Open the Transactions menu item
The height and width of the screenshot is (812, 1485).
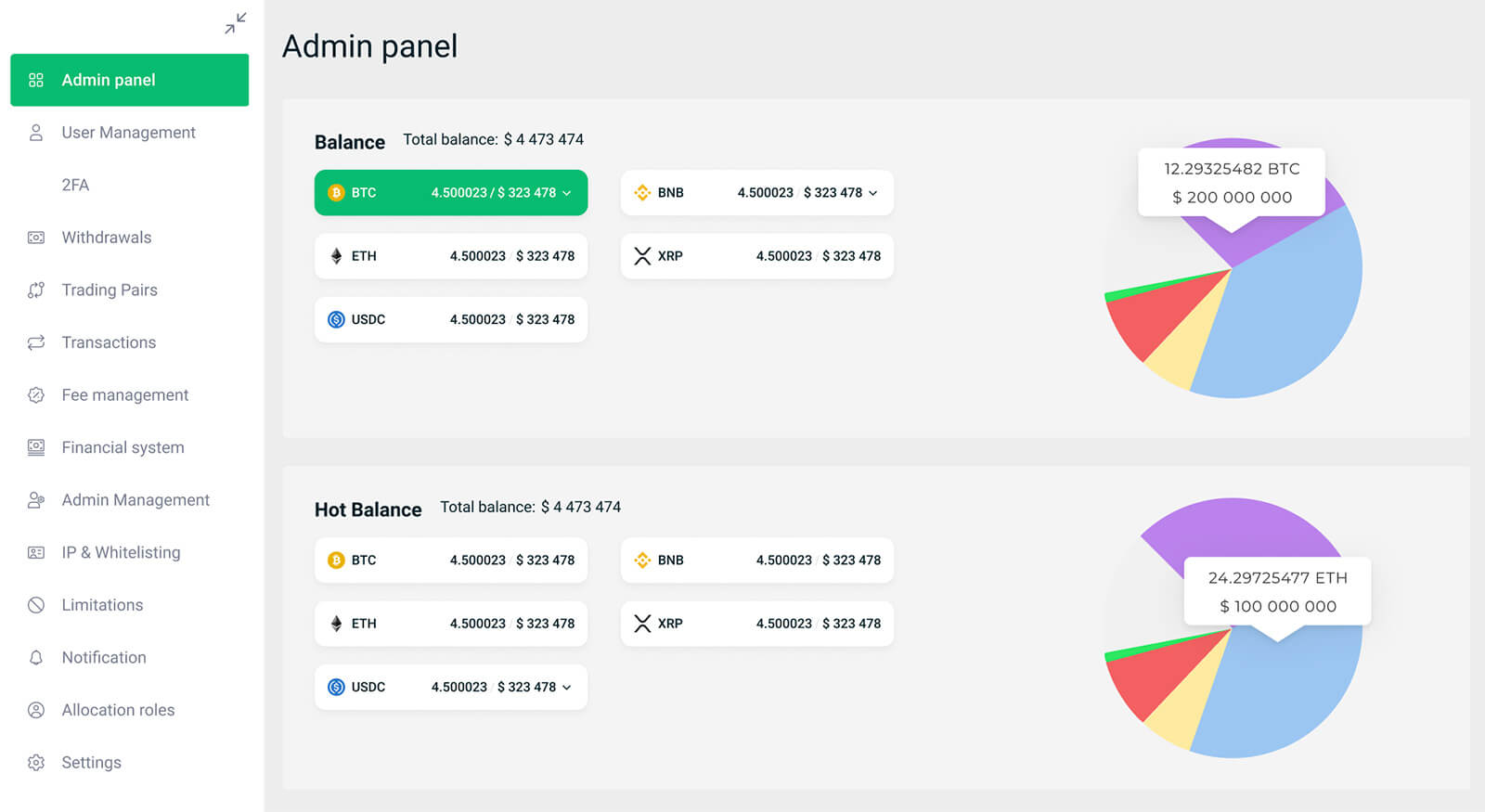coord(109,342)
